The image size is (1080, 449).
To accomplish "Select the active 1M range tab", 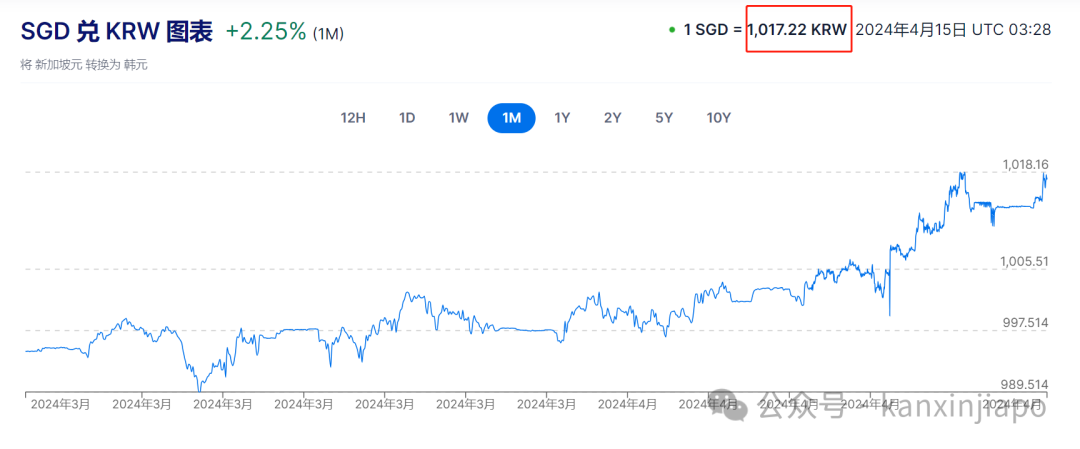I will (x=511, y=118).
